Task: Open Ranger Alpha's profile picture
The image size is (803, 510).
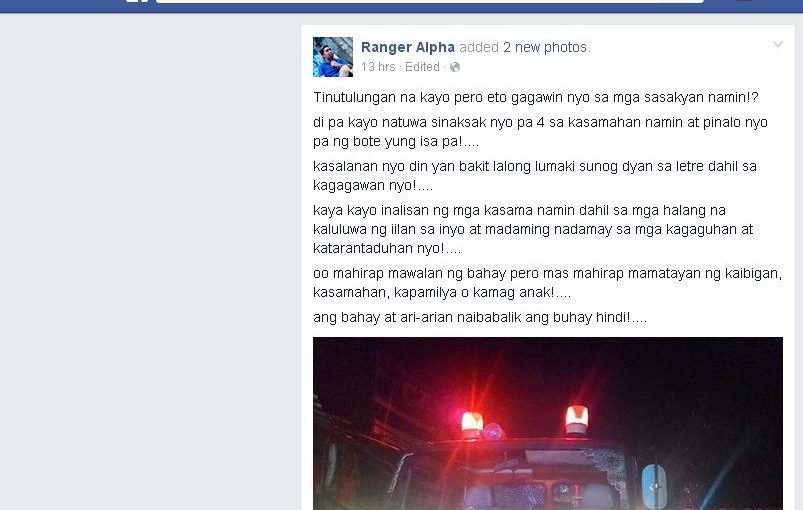Action: (333, 57)
